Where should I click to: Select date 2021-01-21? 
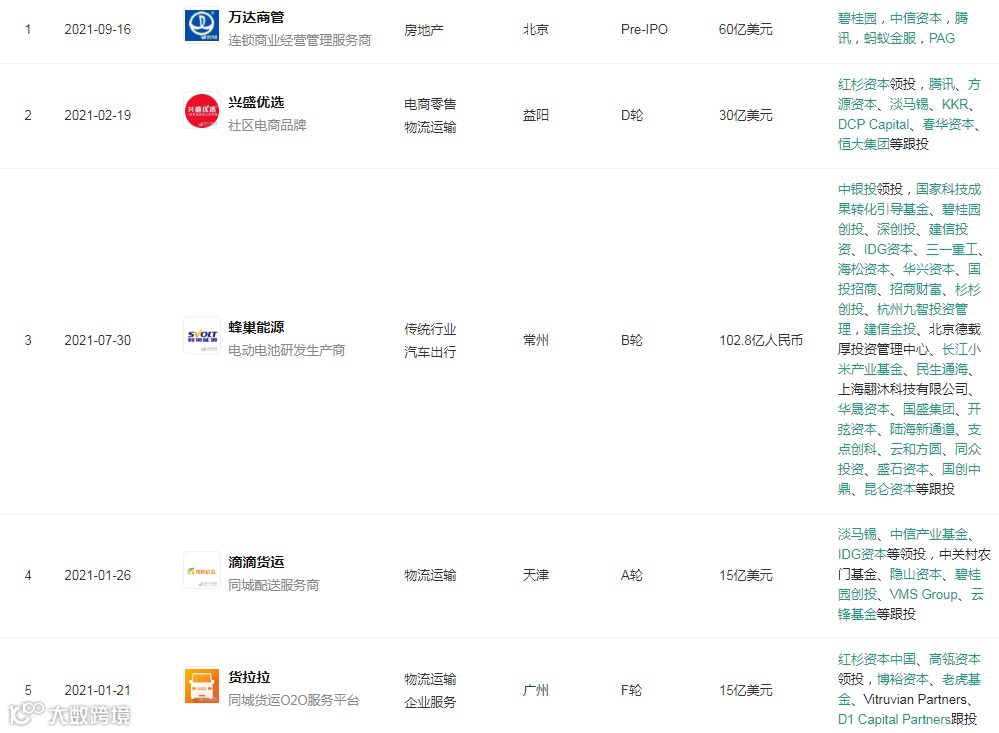(x=97, y=690)
